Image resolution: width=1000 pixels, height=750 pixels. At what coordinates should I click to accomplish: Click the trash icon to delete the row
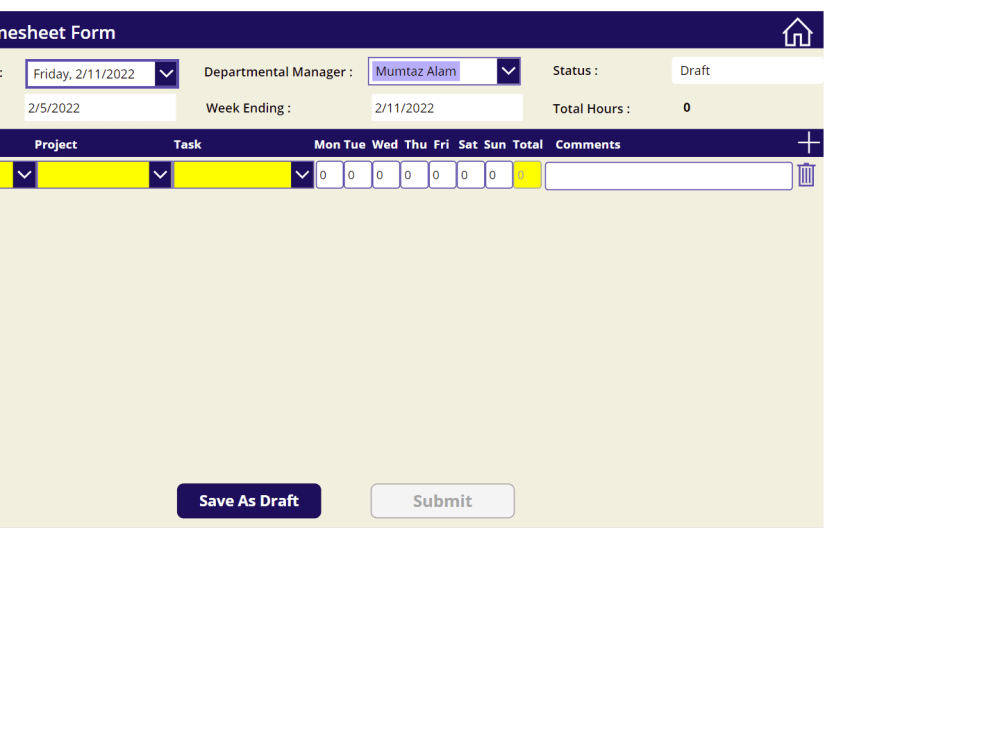click(x=806, y=175)
